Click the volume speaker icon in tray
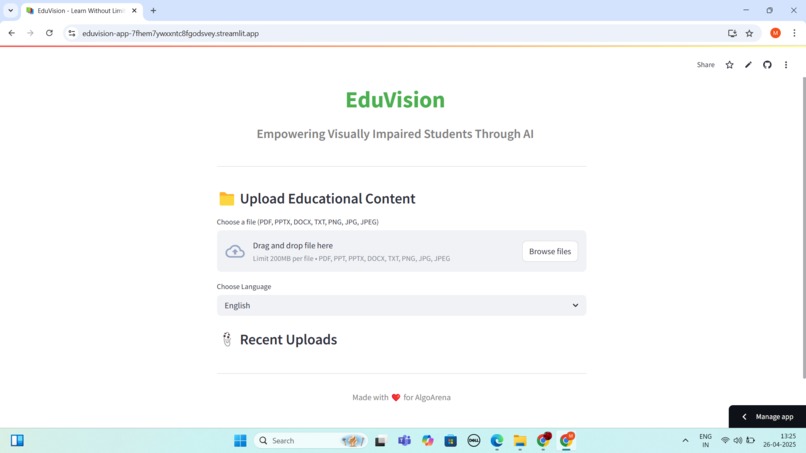Screen dimensions: 806x453 [x=738, y=441]
